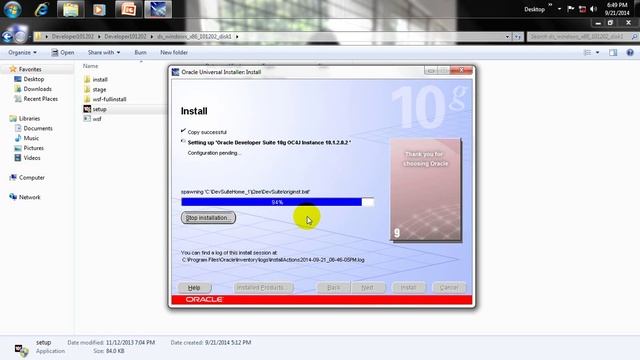
Task: Select Pictures library
Action: tap(33, 148)
